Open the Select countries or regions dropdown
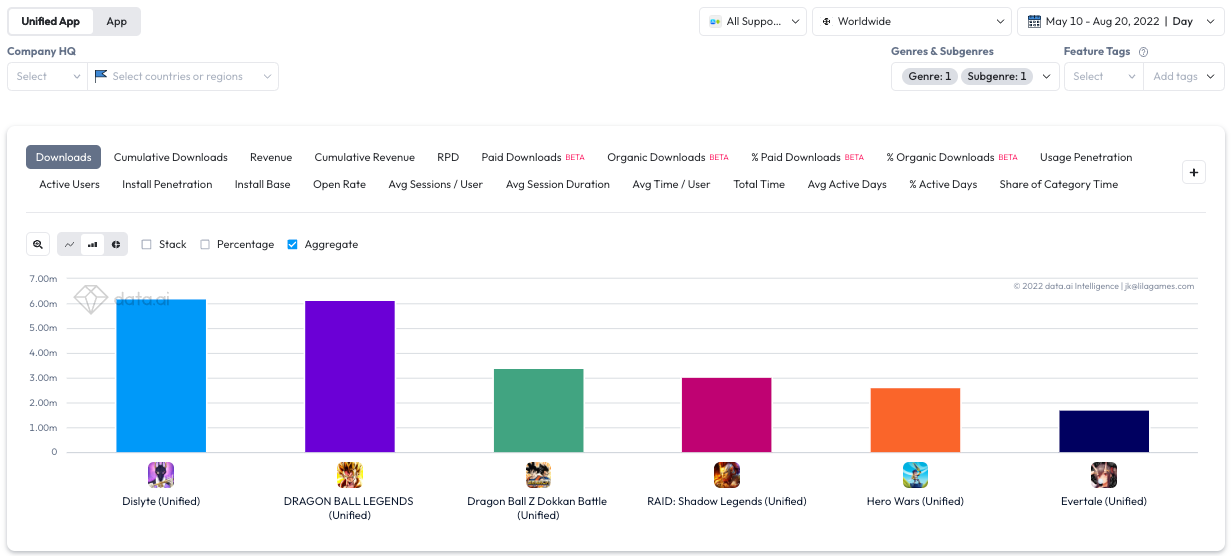The image size is (1231, 556). [x=183, y=76]
